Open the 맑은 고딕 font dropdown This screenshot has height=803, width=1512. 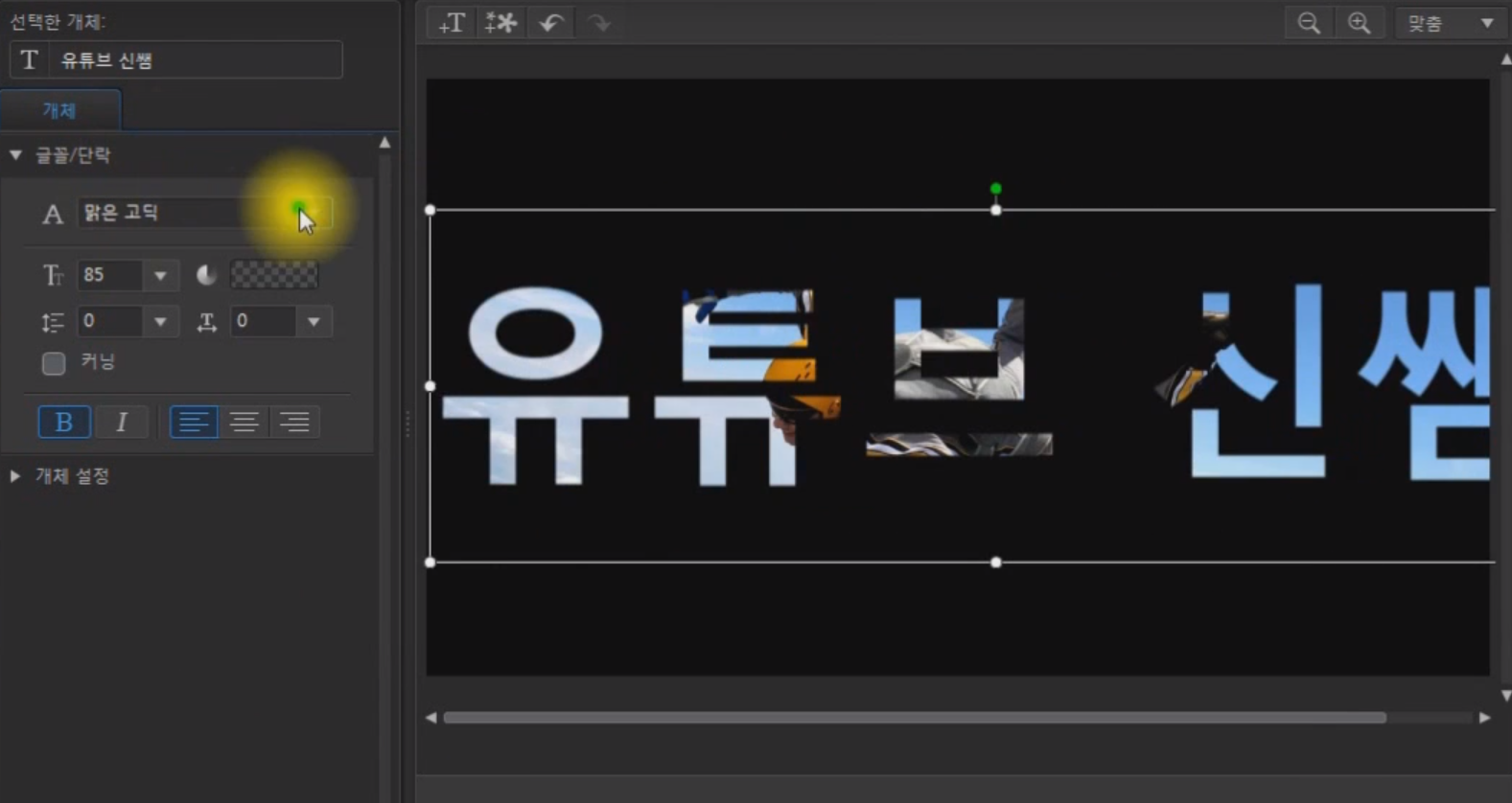(205, 213)
